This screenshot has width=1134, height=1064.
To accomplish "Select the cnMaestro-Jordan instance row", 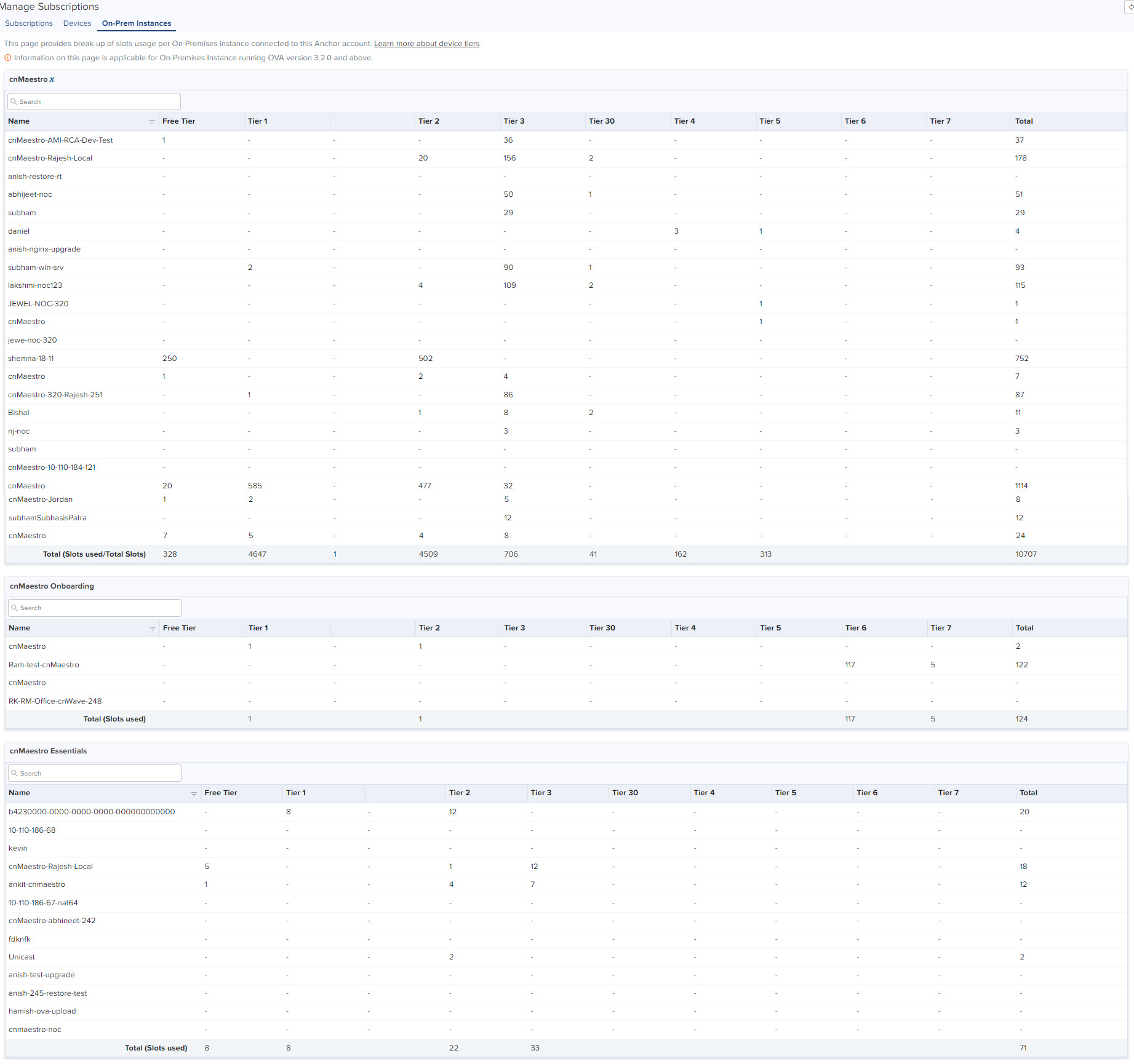I will click(566, 499).
